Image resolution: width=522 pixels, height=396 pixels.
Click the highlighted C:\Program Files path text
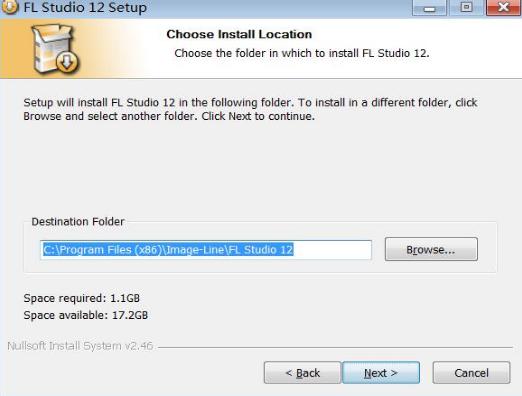click(168, 250)
